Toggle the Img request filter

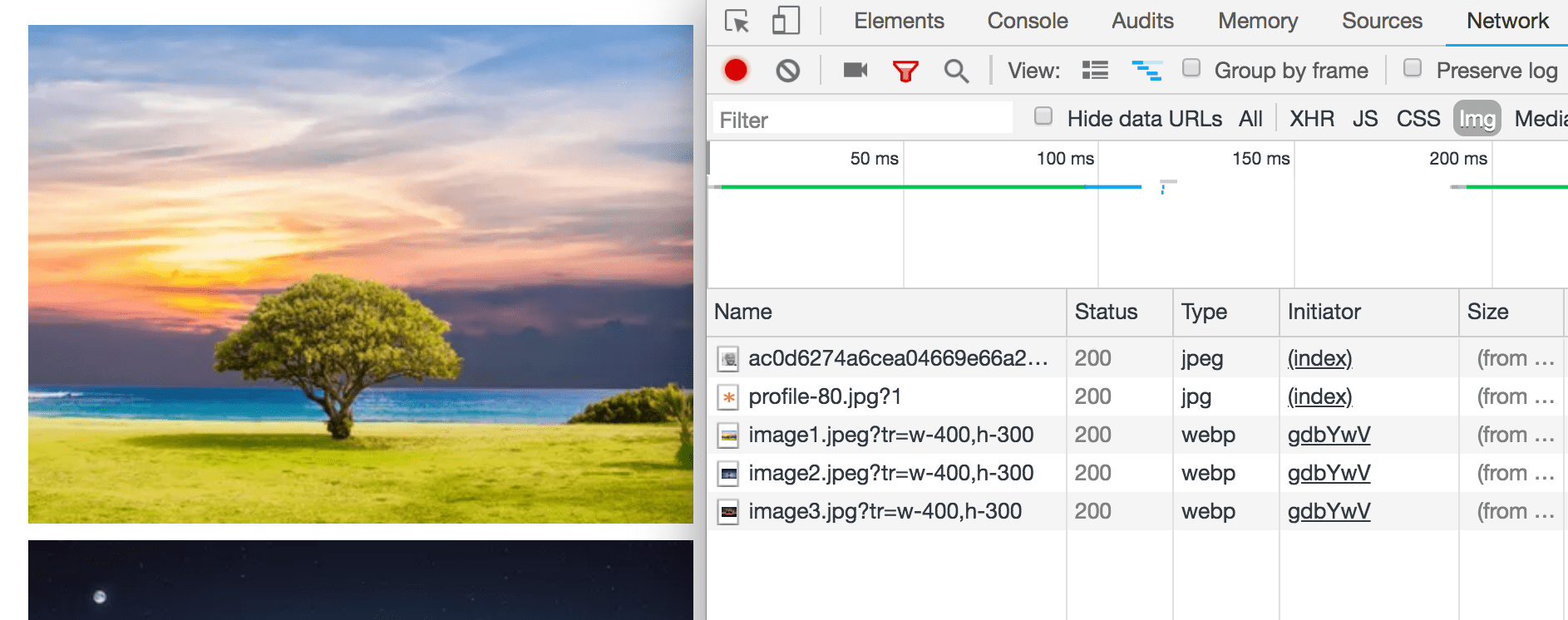pyautogui.click(x=1477, y=119)
